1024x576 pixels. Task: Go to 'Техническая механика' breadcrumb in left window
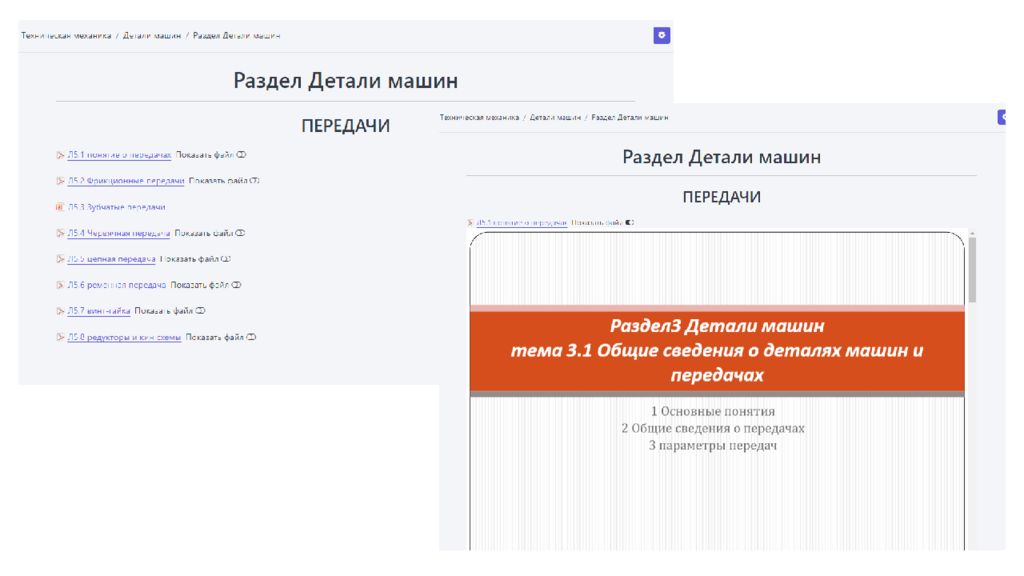click(x=66, y=35)
